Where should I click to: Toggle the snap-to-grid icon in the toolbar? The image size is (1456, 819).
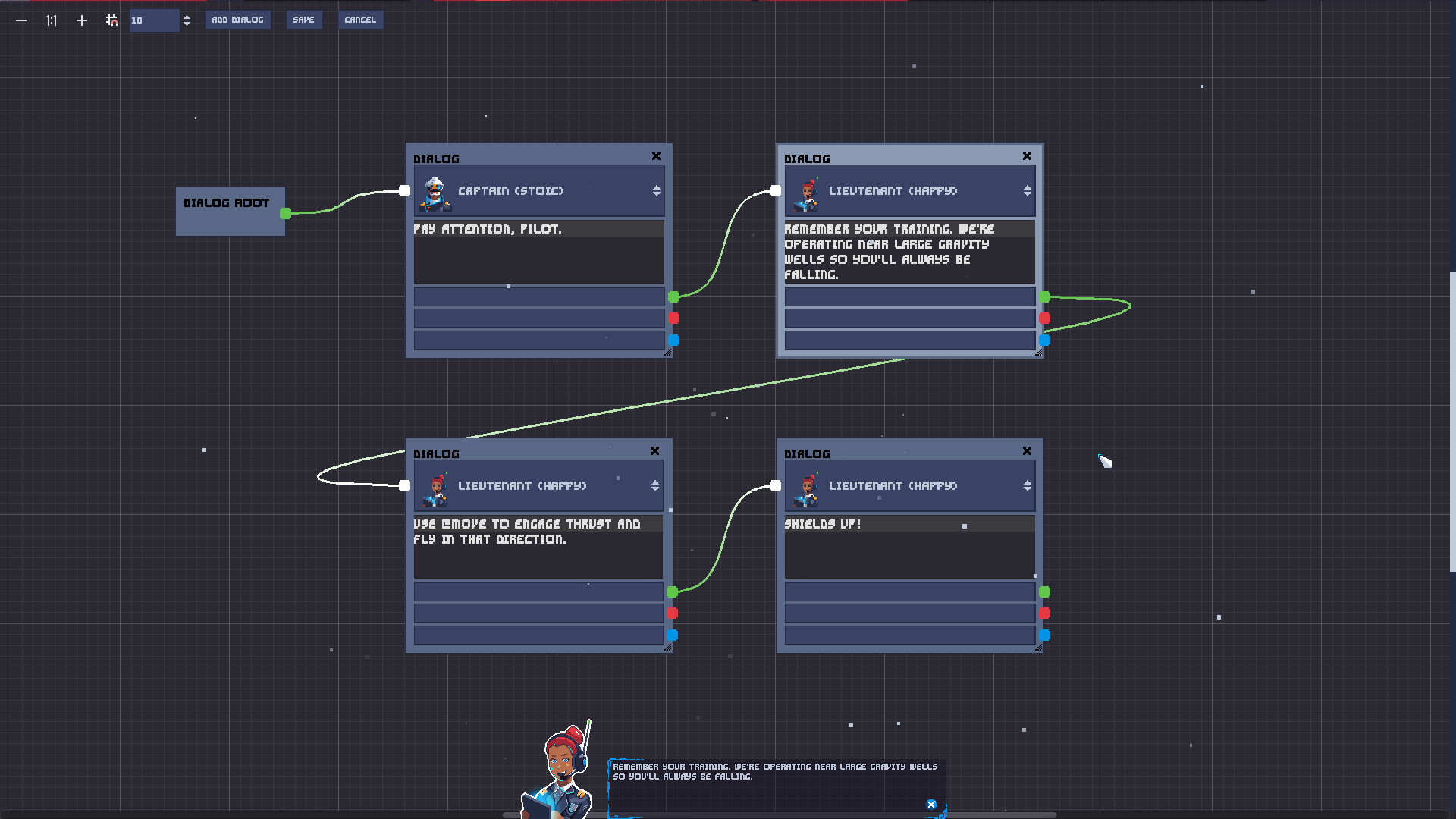[x=111, y=20]
